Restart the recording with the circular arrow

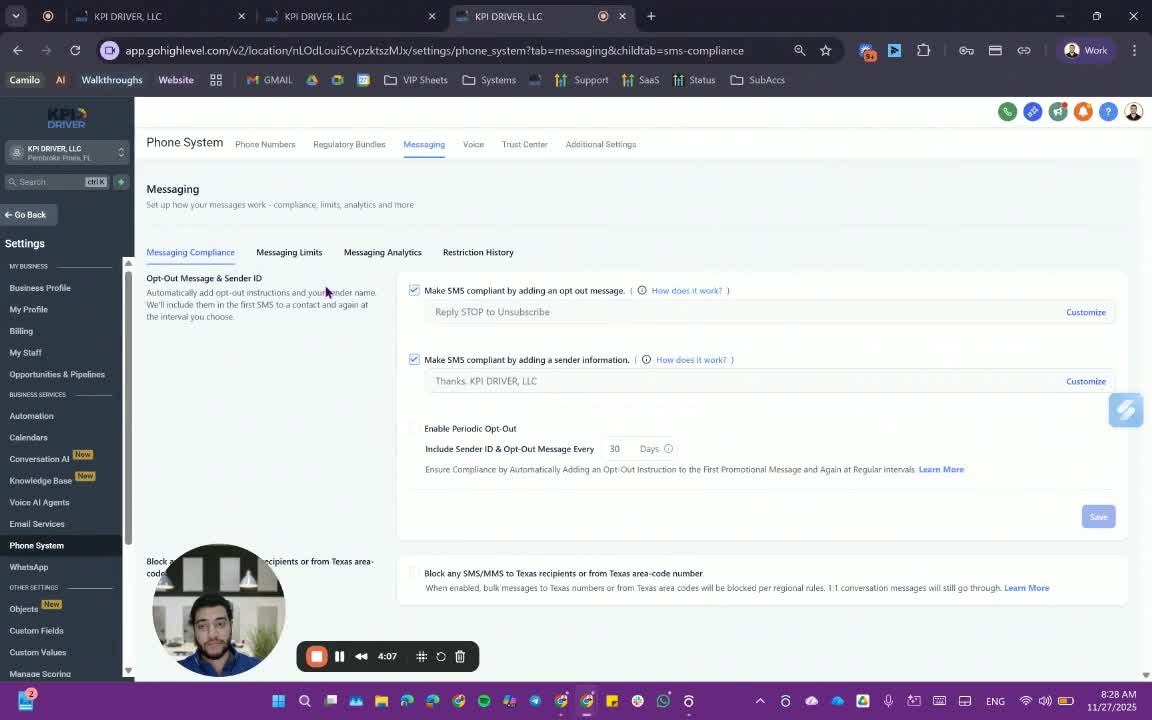[x=441, y=656]
